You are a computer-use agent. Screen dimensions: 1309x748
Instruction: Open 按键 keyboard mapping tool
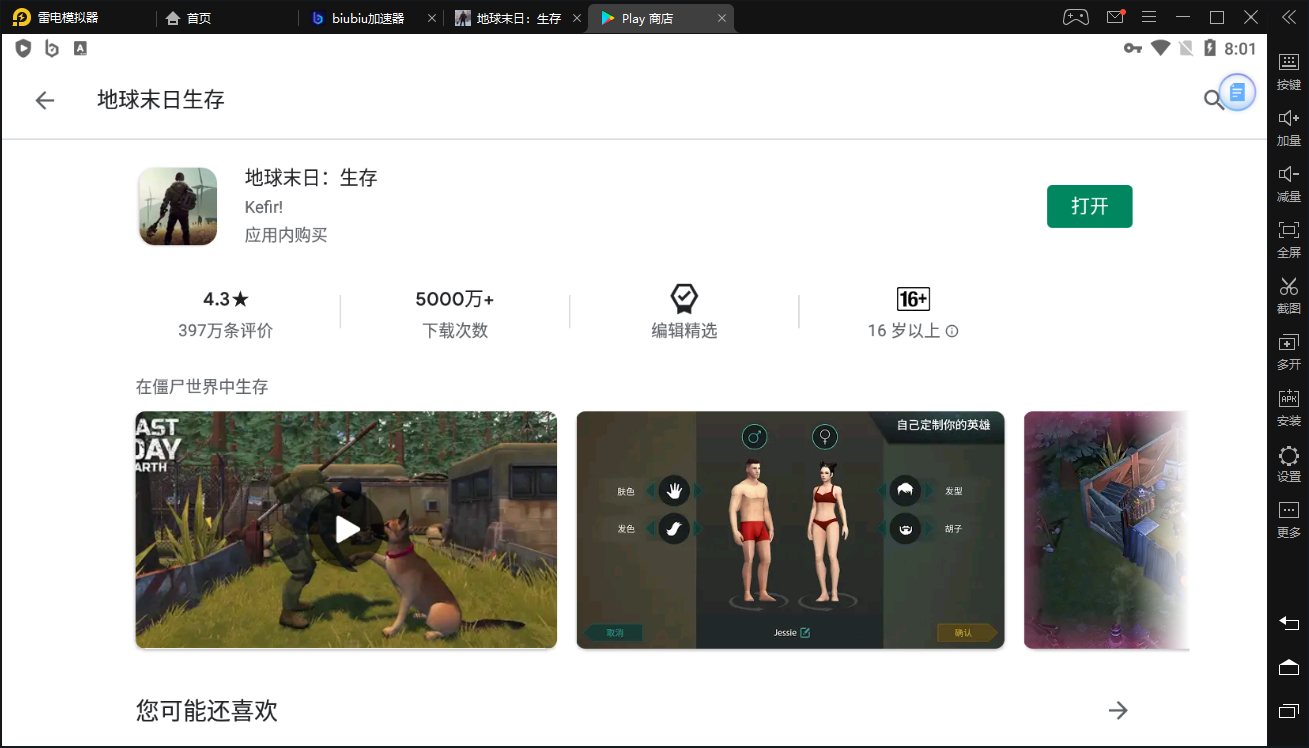coord(1288,70)
